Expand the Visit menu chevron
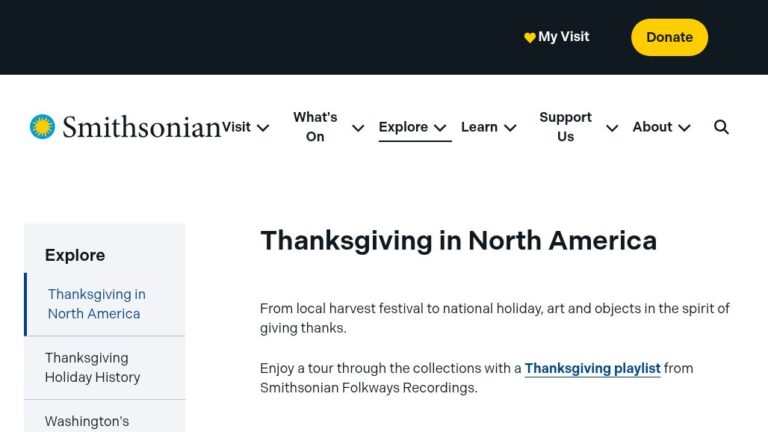Viewport: 768px width, 432px height. point(263,128)
